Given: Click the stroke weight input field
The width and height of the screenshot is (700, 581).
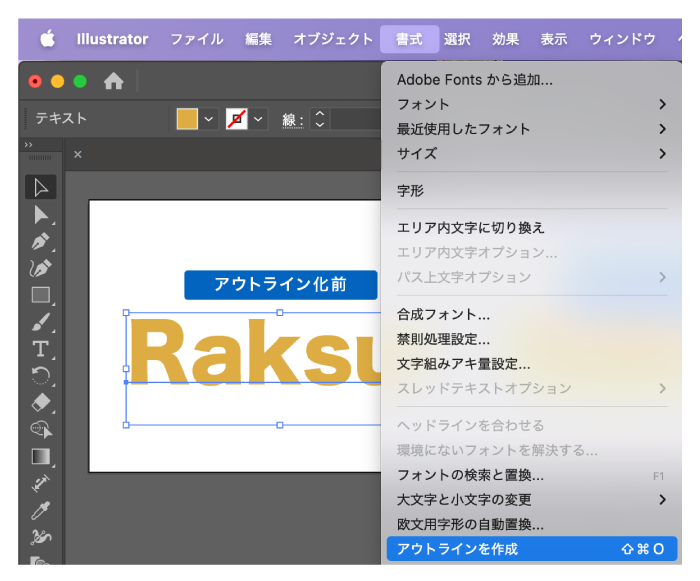Looking at the screenshot, I should [x=355, y=119].
